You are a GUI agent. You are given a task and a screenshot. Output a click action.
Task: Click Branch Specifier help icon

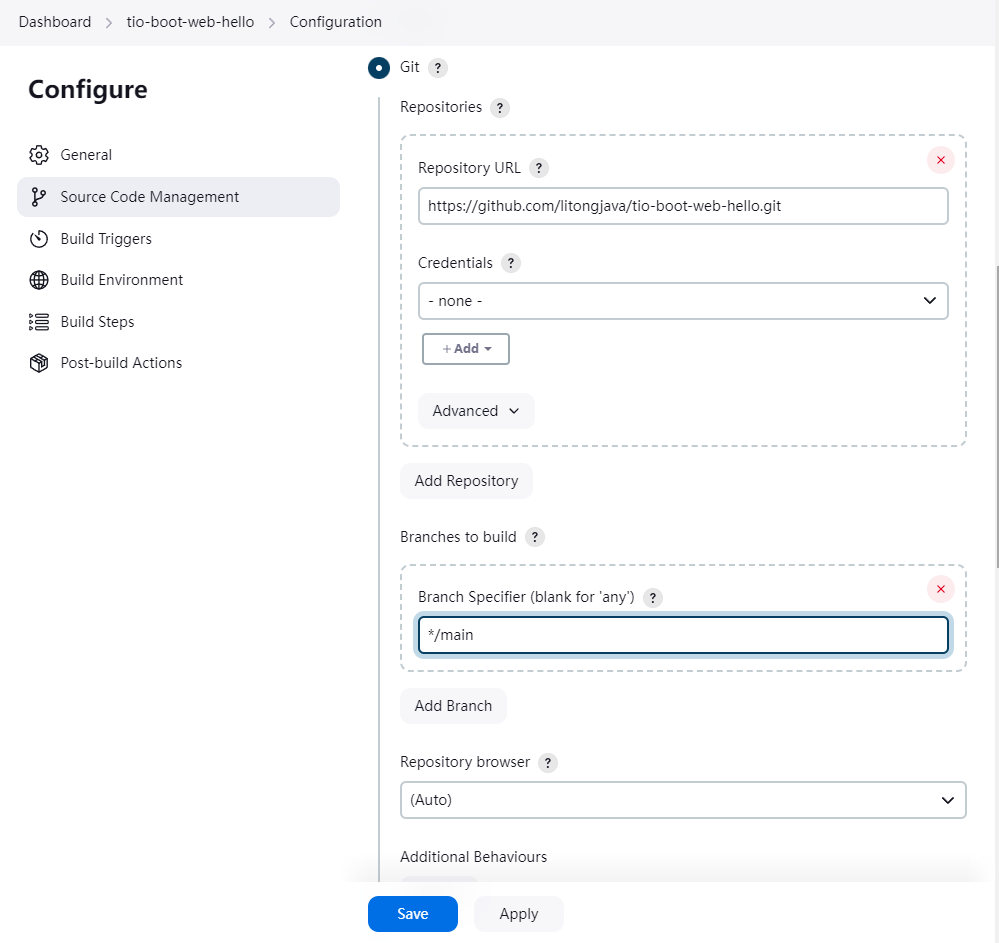tap(653, 598)
